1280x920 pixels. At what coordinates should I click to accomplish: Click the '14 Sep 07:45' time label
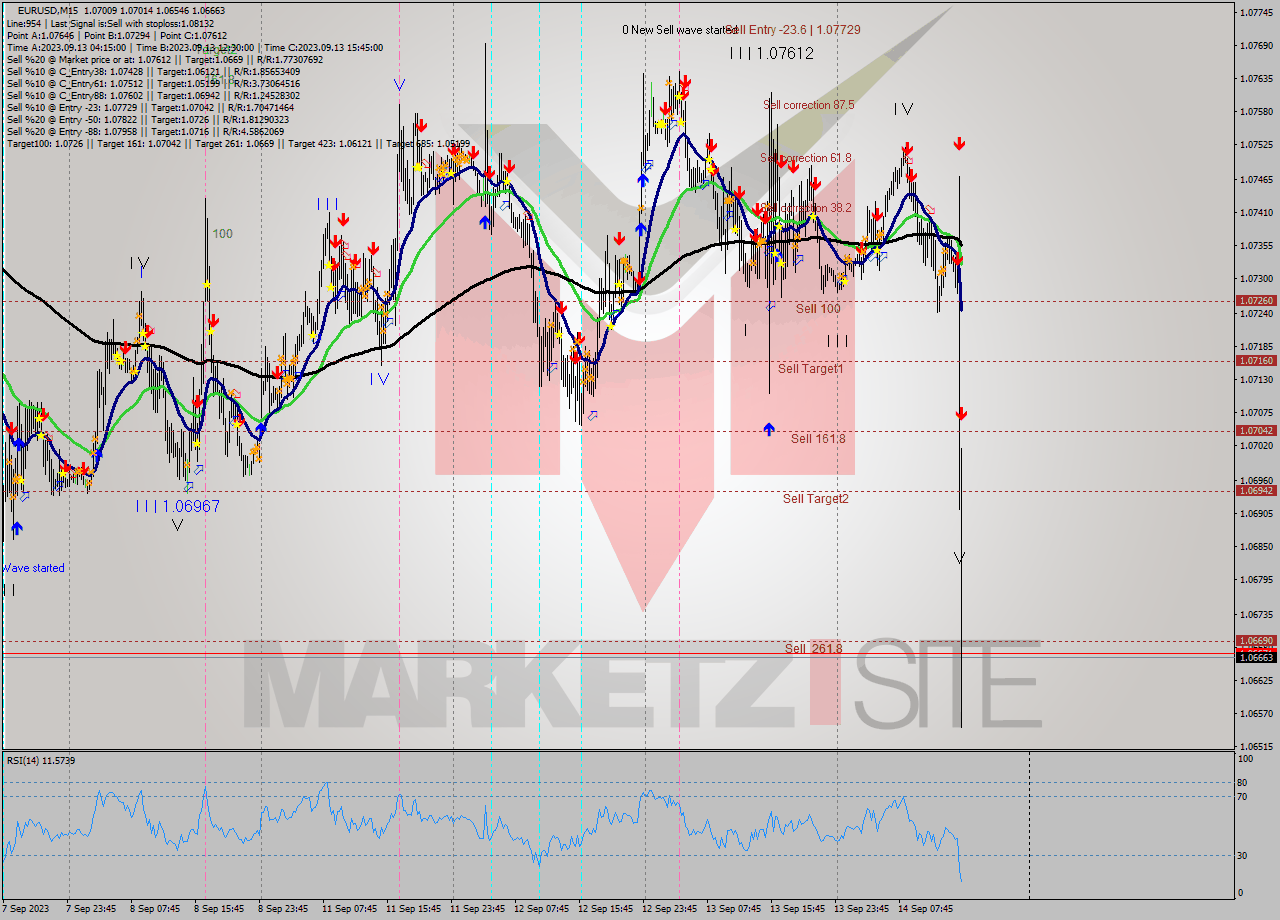tap(927, 909)
